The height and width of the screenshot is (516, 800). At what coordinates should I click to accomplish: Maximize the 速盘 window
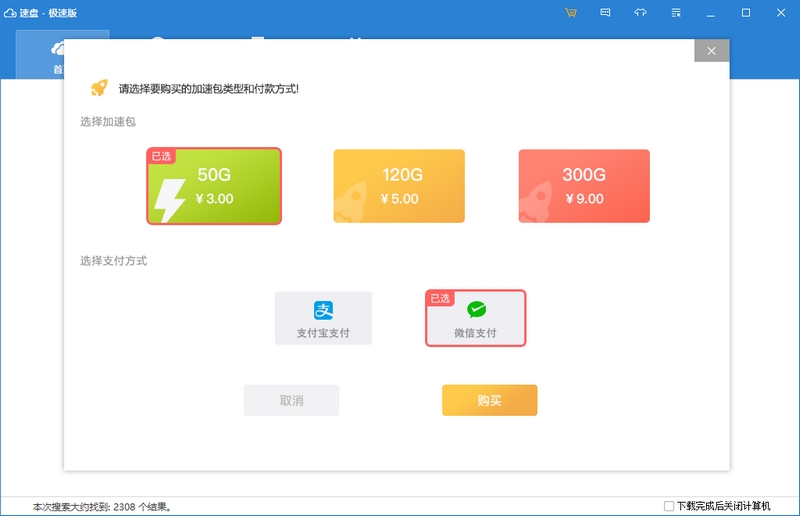746,13
